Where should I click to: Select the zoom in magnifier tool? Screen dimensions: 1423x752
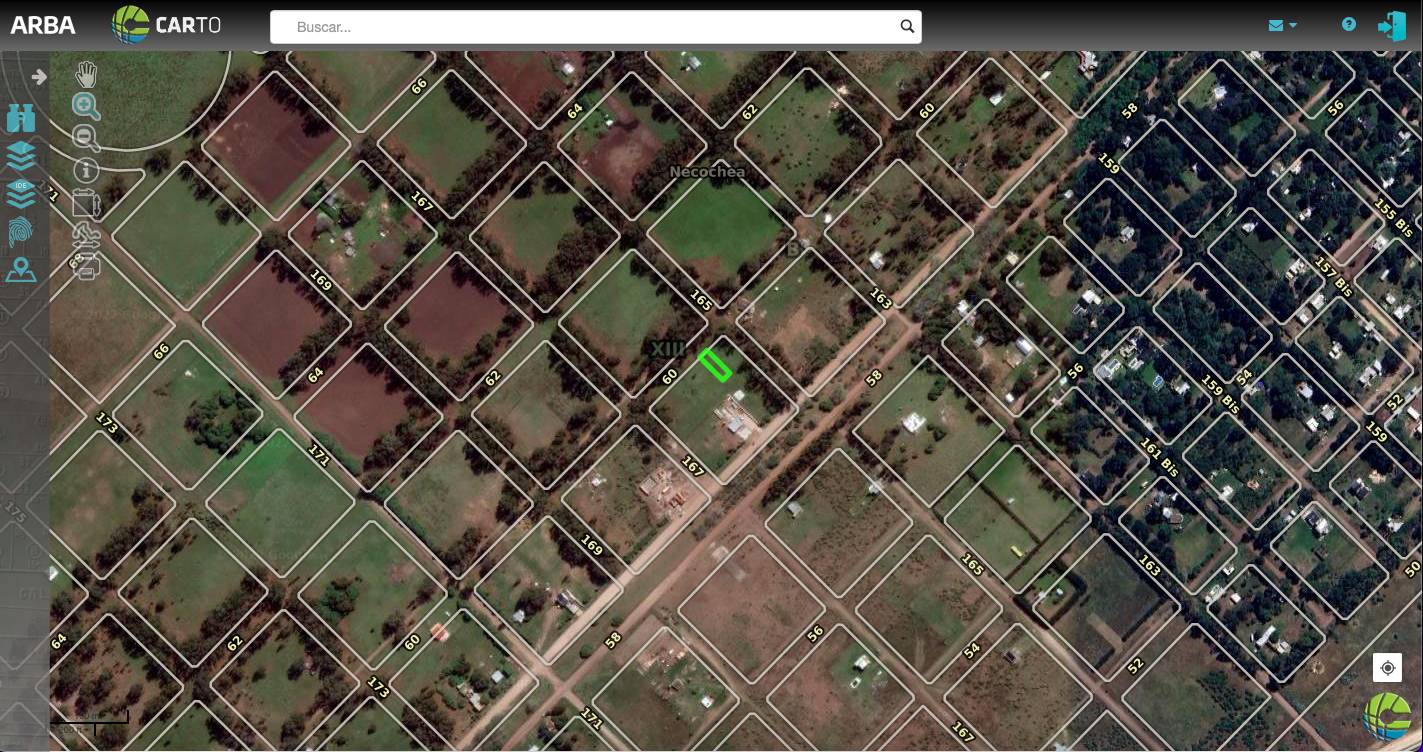pos(87,106)
